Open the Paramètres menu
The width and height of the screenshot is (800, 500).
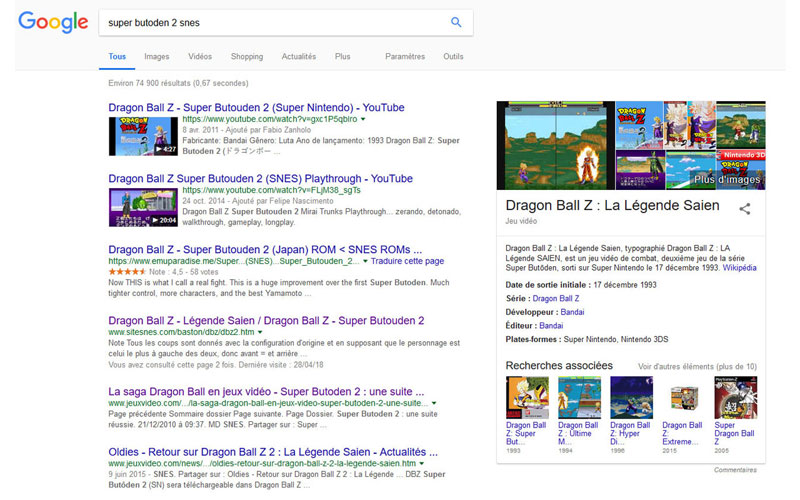(405, 57)
